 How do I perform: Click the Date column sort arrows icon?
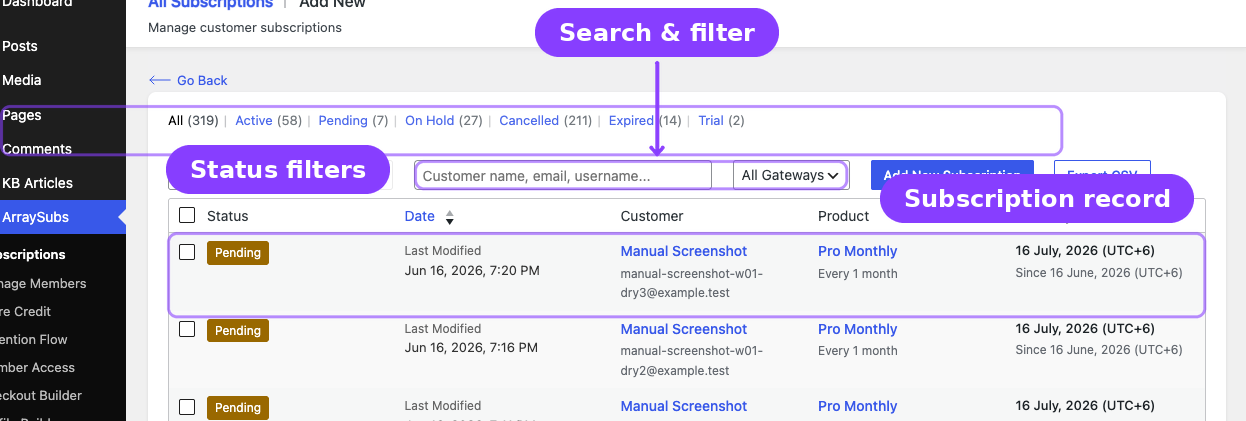pyautogui.click(x=450, y=217)
